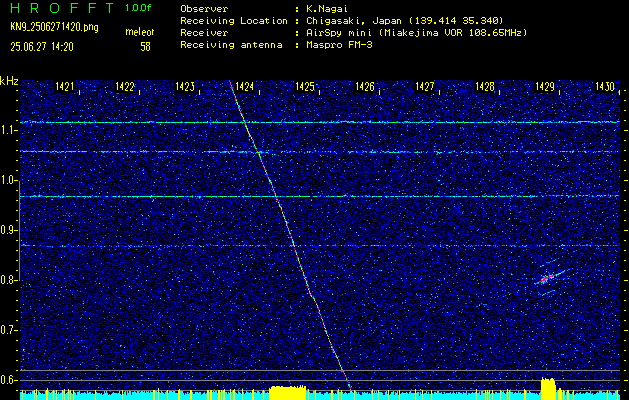
Task: Click the Receiving Location field label
Action: 234,21
